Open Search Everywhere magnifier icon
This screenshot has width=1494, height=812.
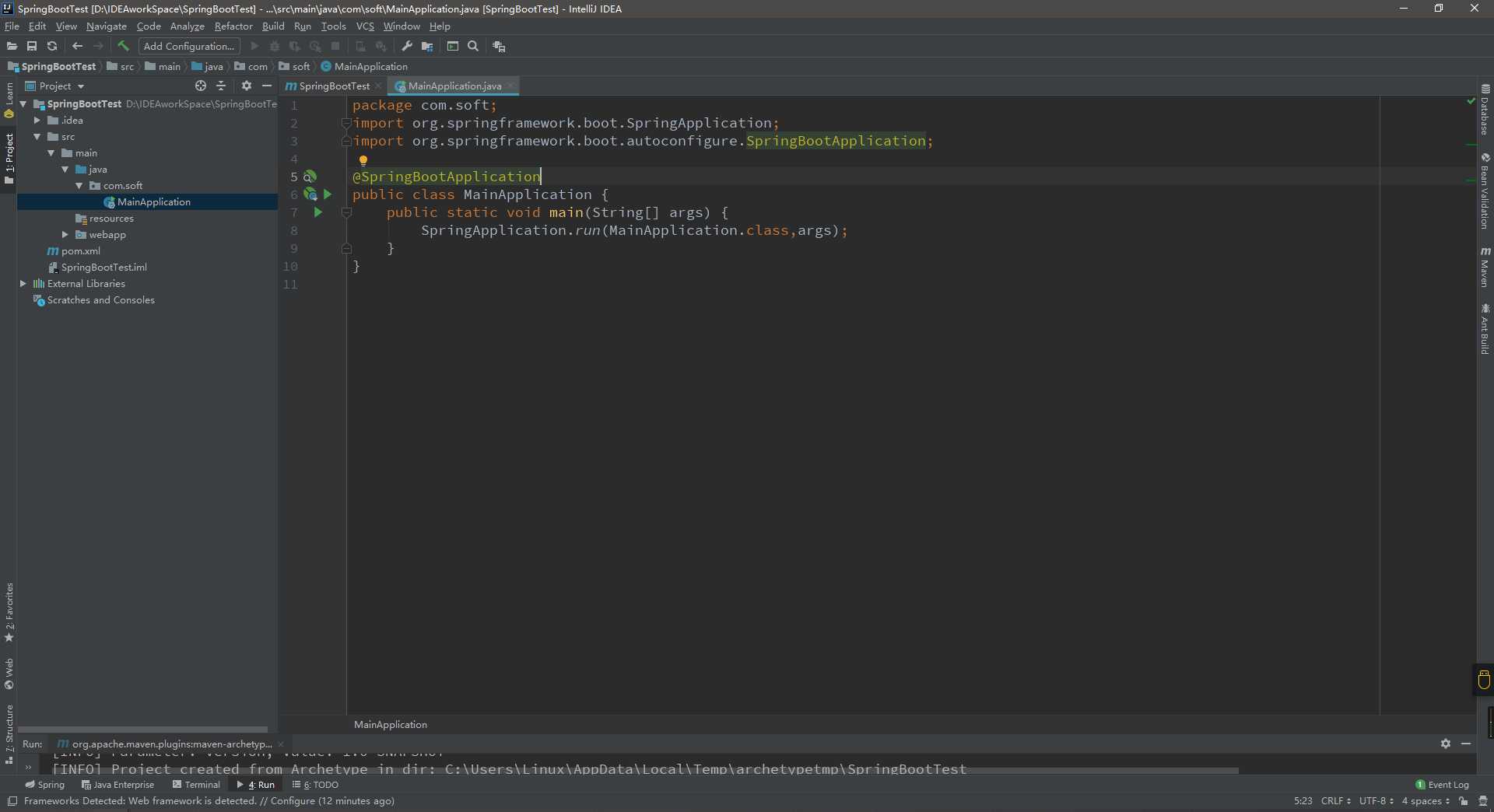(x=473, y=47)
